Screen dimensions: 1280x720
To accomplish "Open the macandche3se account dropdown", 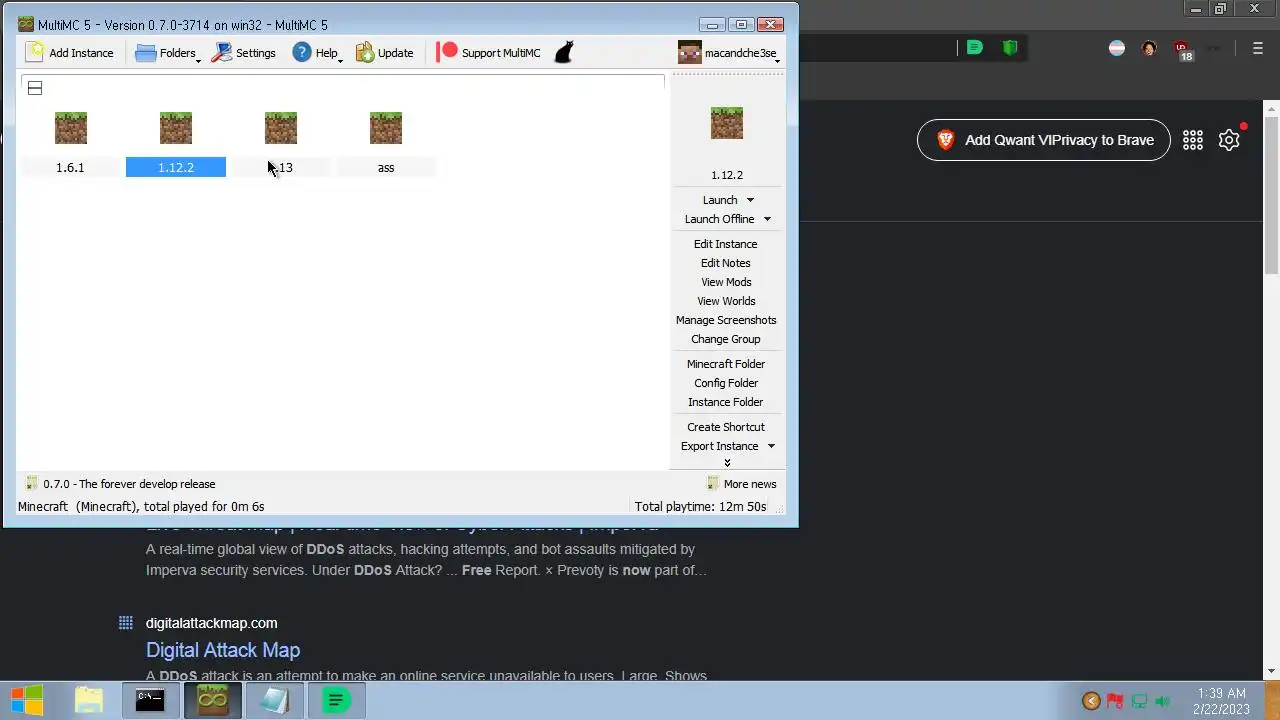I will pyautogui.click(x=729, y=53).
